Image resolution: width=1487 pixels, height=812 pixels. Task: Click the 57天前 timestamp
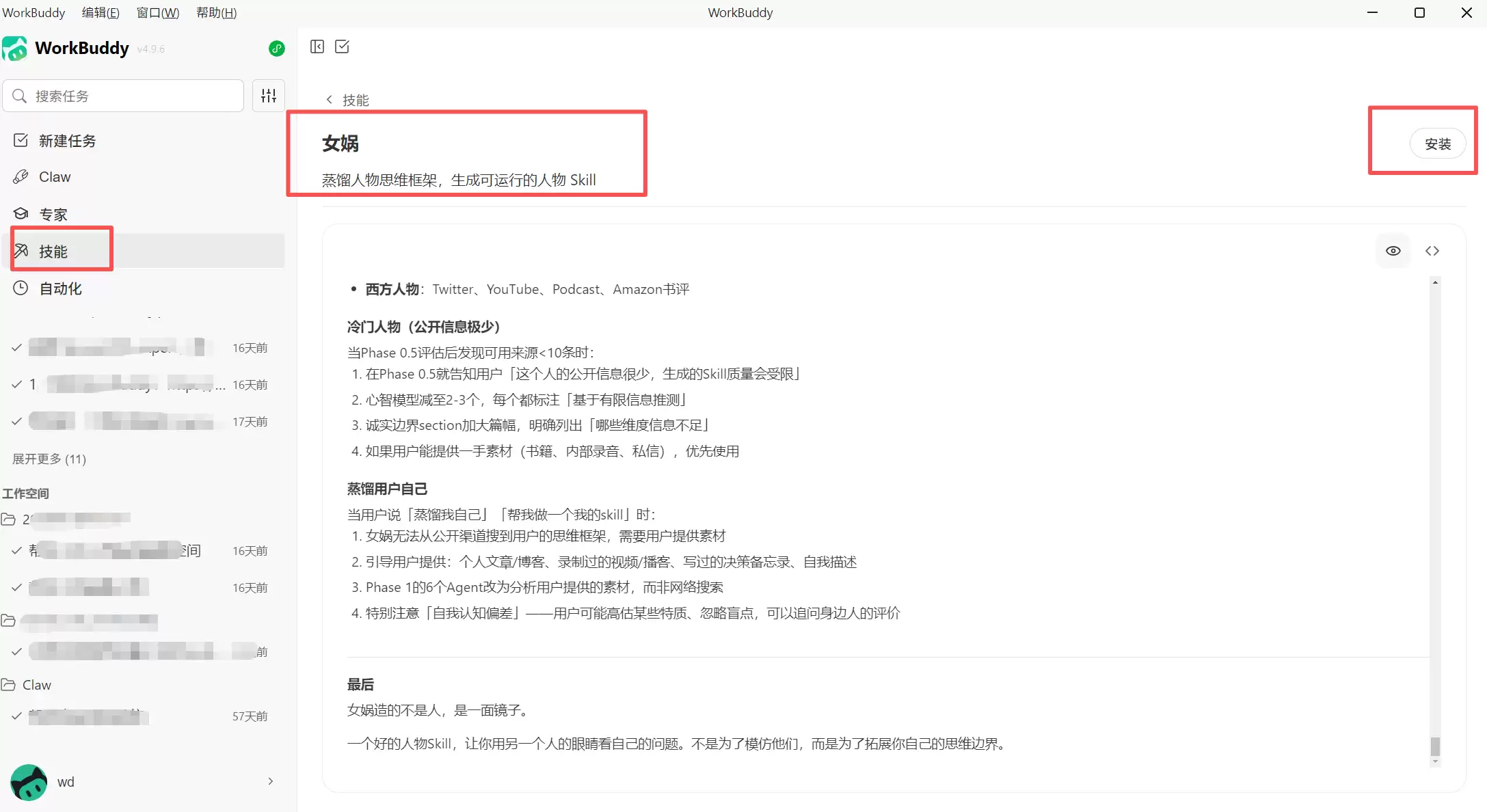tap(250, 716)
